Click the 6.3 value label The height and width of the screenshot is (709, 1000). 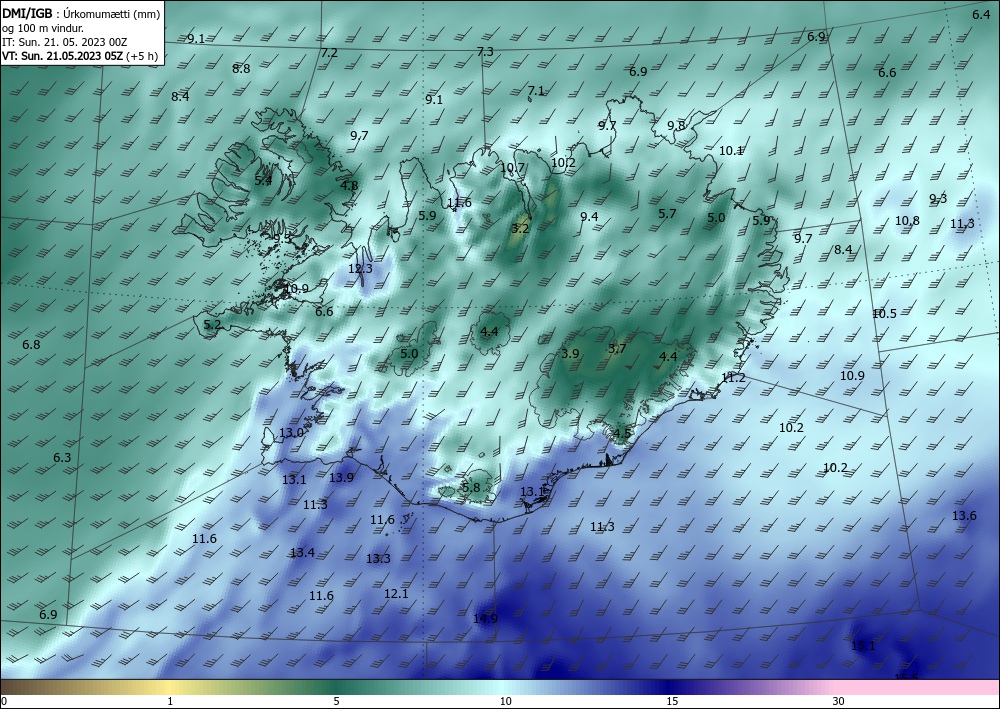(x=62, y=457)
